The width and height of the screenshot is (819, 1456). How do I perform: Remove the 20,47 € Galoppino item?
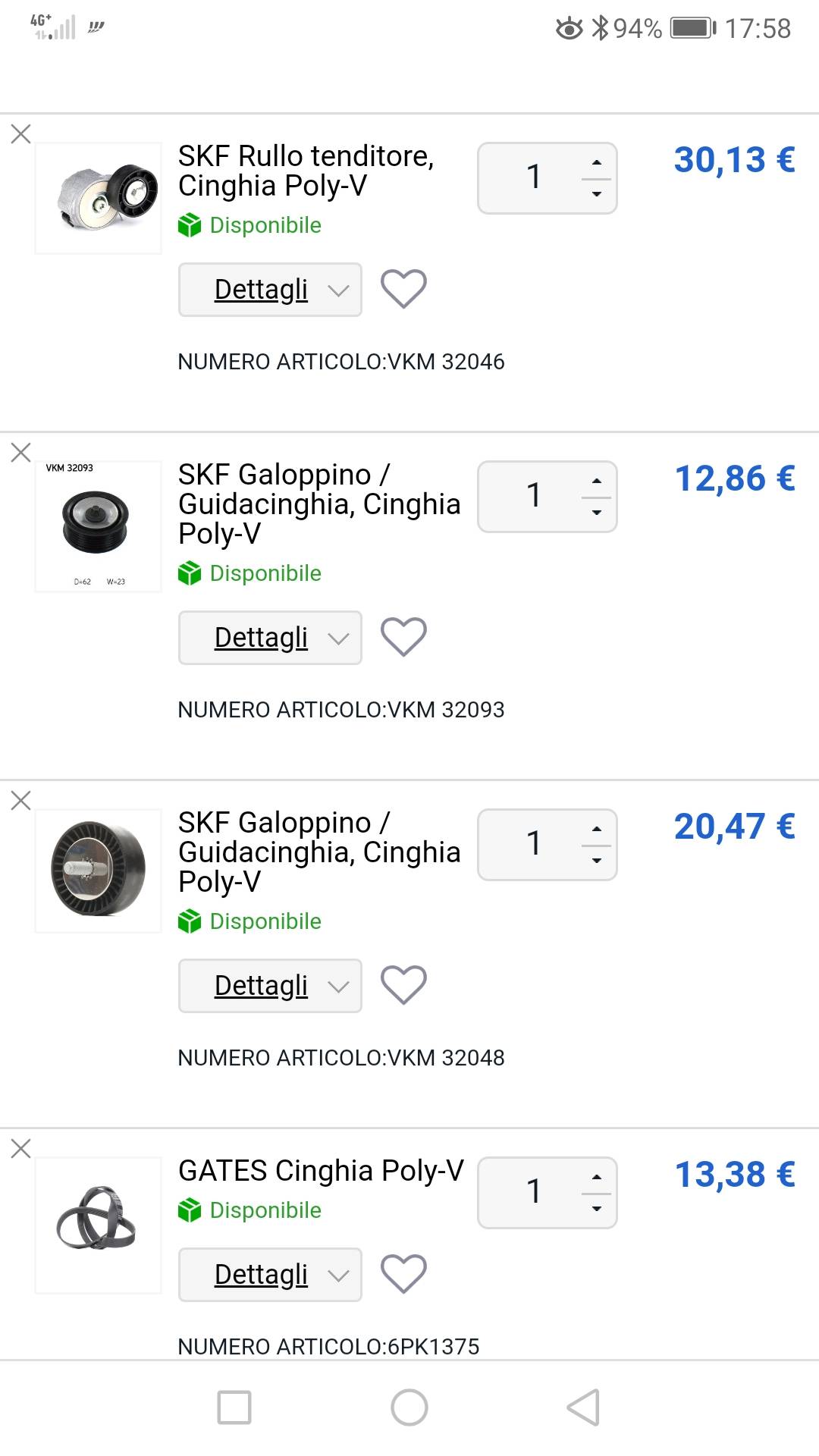coord(20,801)
